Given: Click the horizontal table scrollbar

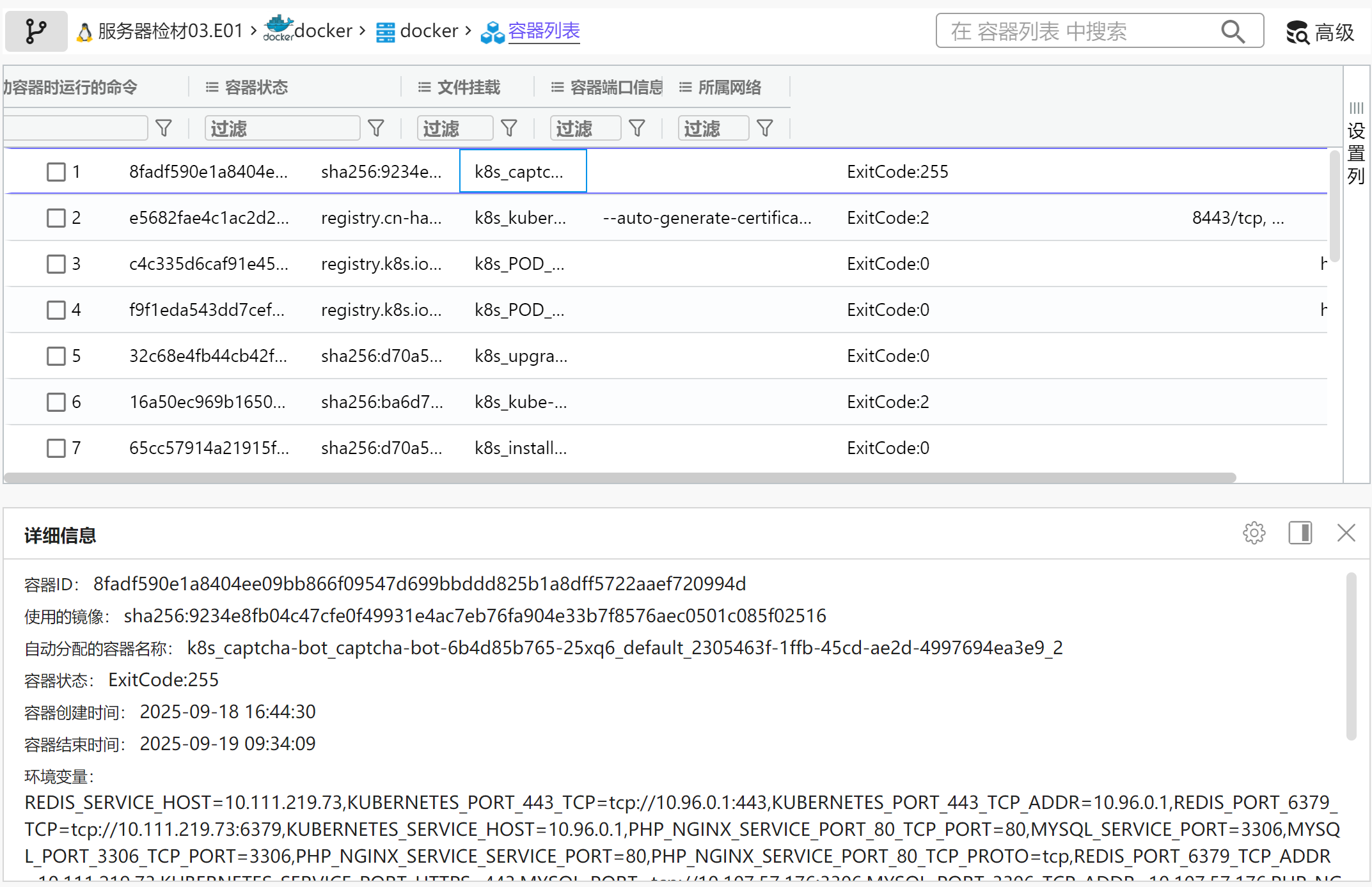Looking at the screenshot, I should [x=619, y=478].
